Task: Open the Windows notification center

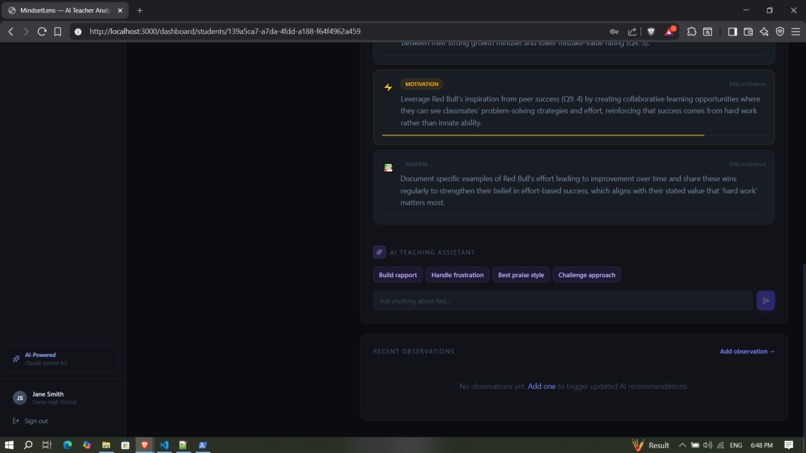Action: 789,445
